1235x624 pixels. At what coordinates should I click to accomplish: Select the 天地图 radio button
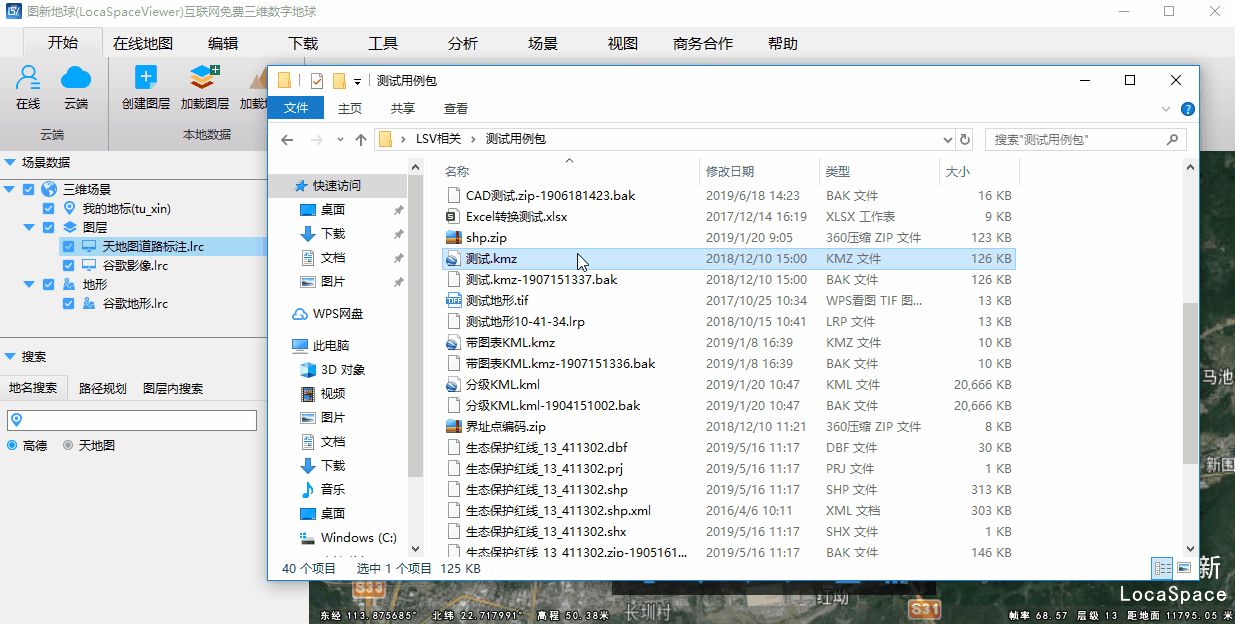click(68, 445)
